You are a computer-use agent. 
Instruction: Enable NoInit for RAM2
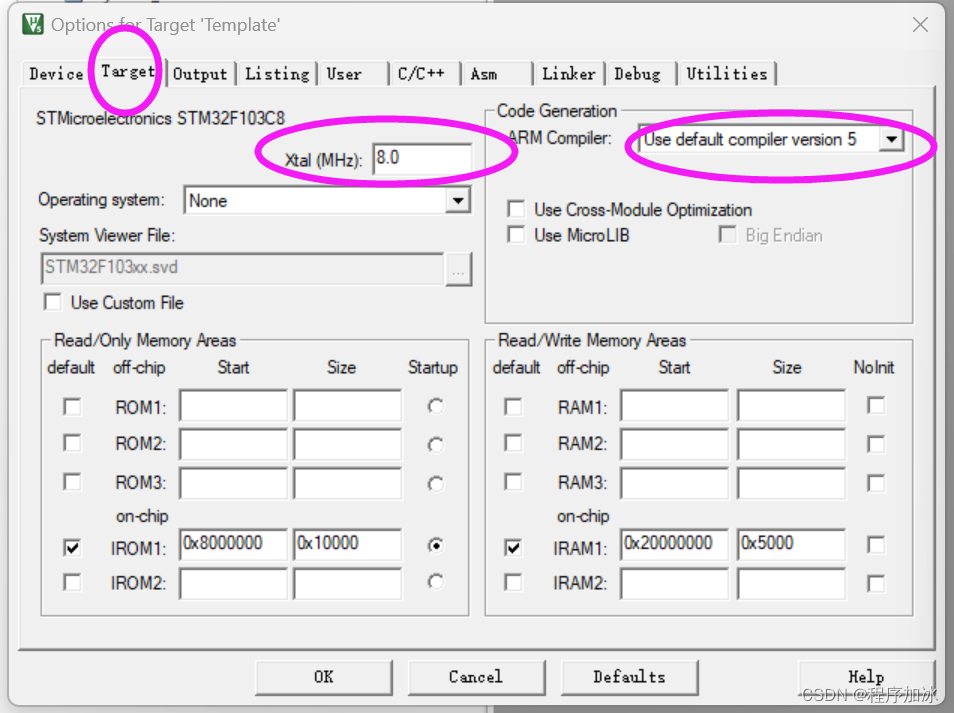(876, 444)
